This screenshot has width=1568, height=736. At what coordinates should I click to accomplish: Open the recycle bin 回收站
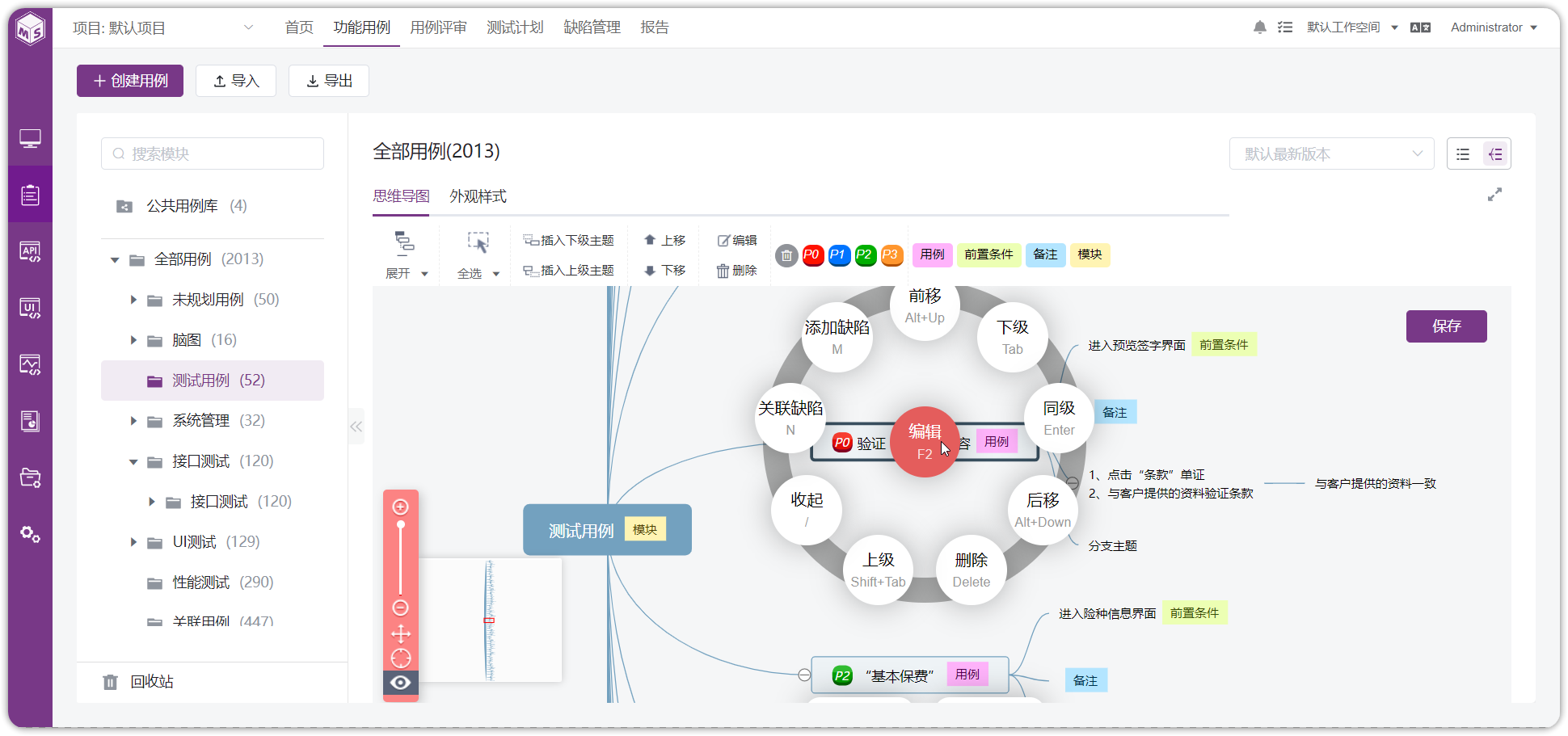[x=139, y=682]
